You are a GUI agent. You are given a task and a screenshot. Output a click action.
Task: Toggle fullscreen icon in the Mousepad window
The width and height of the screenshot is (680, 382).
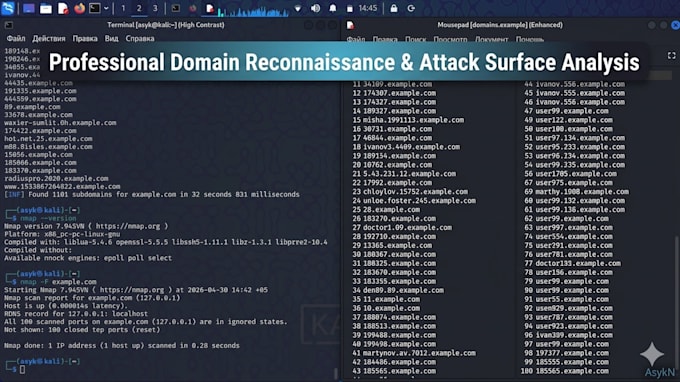click(x=671, y=56)
